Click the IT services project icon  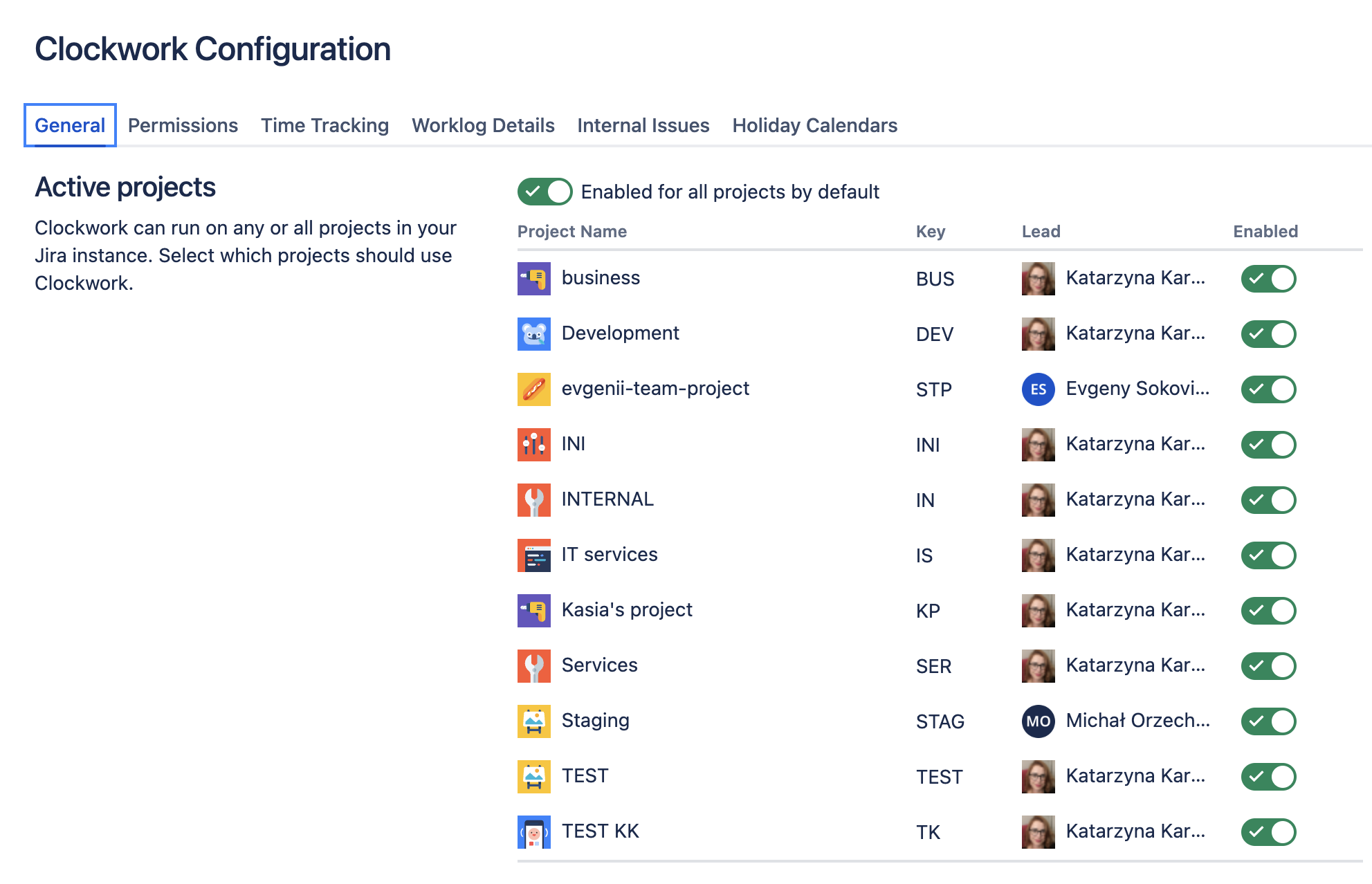533,555
